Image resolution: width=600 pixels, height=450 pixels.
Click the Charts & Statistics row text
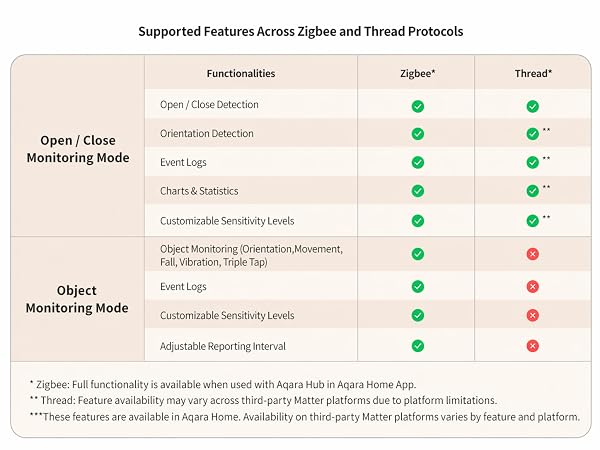pos(199,191)
